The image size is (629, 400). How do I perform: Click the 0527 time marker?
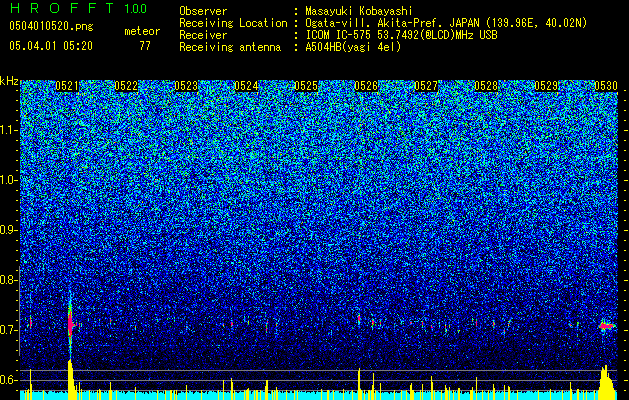pos(426,86)
